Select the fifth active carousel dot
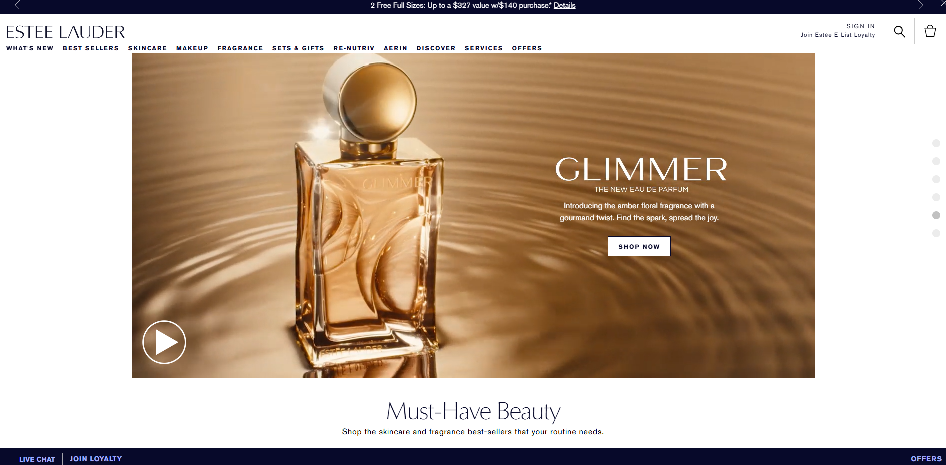Screen dimensions: 946x465 click(936, 215)
